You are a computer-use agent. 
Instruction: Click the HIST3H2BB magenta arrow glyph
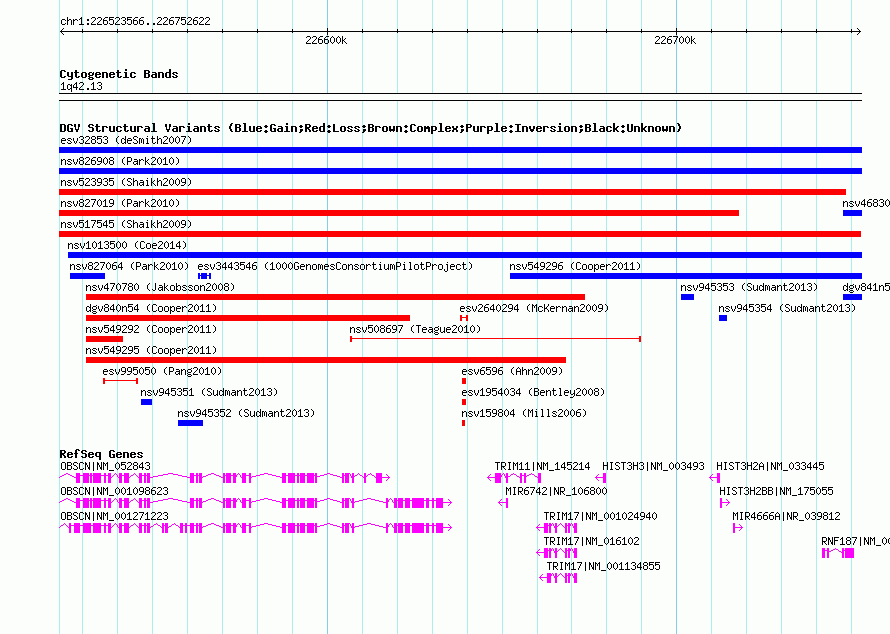click(725, 503)
